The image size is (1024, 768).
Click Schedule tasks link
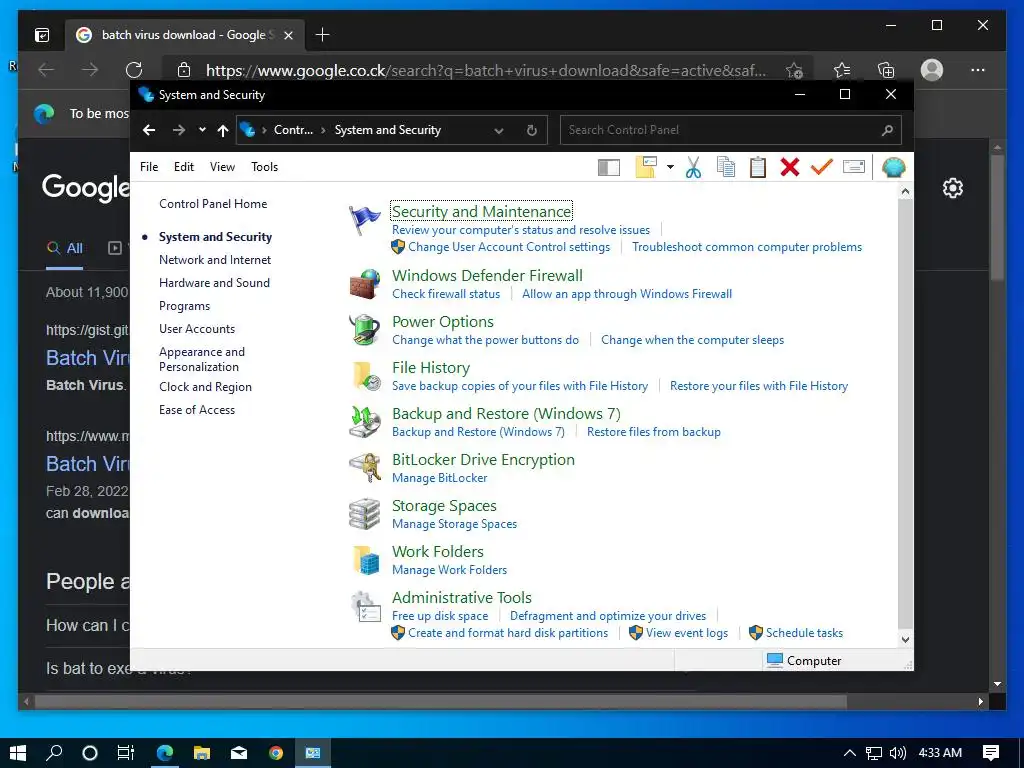[804, 633]
